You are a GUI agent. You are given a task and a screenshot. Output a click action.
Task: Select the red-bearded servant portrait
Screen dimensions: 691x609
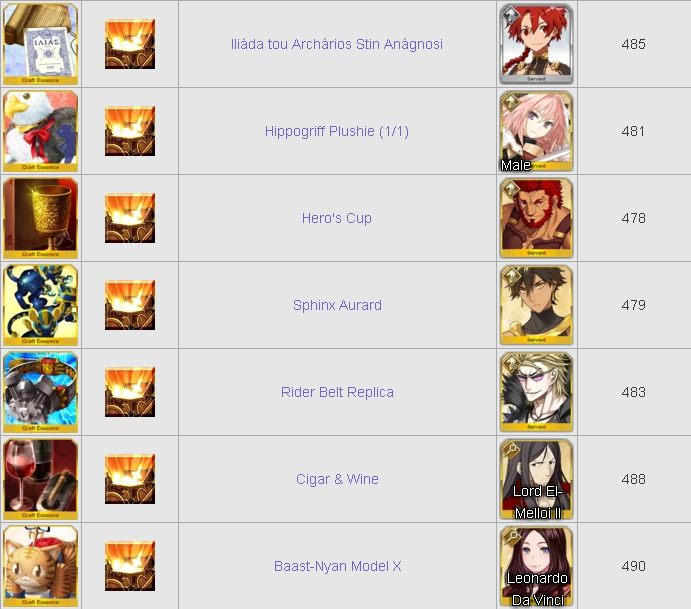coord(536,218)
